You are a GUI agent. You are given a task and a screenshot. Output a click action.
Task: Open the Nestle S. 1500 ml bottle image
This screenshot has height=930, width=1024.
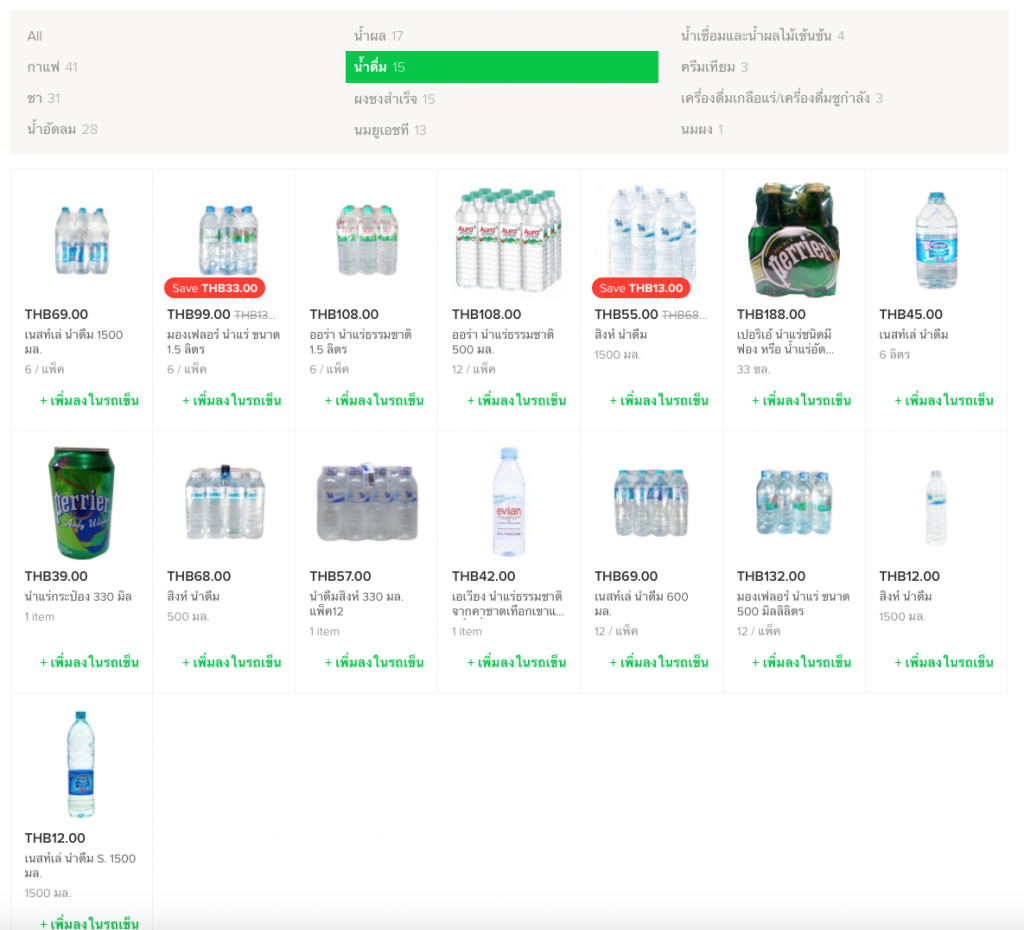[82, 764]
